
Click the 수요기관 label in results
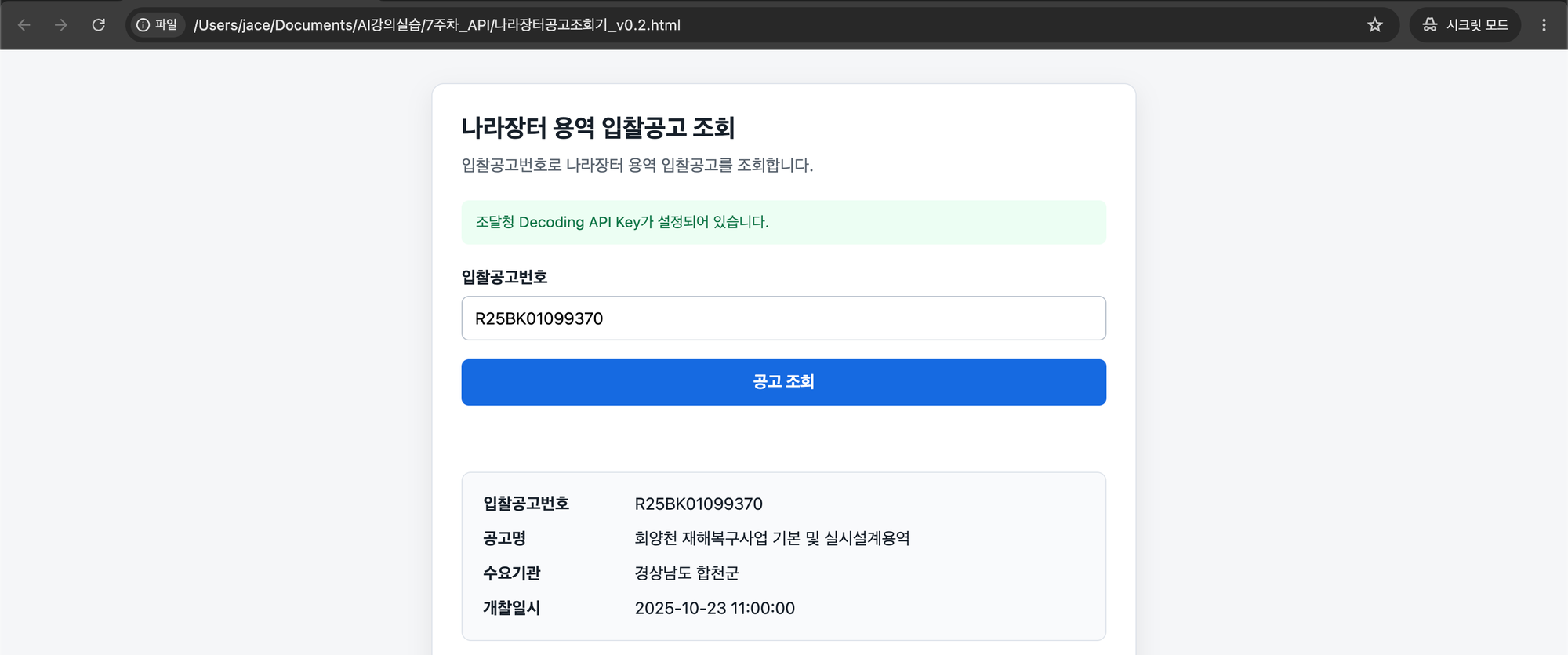click(511, 573)
